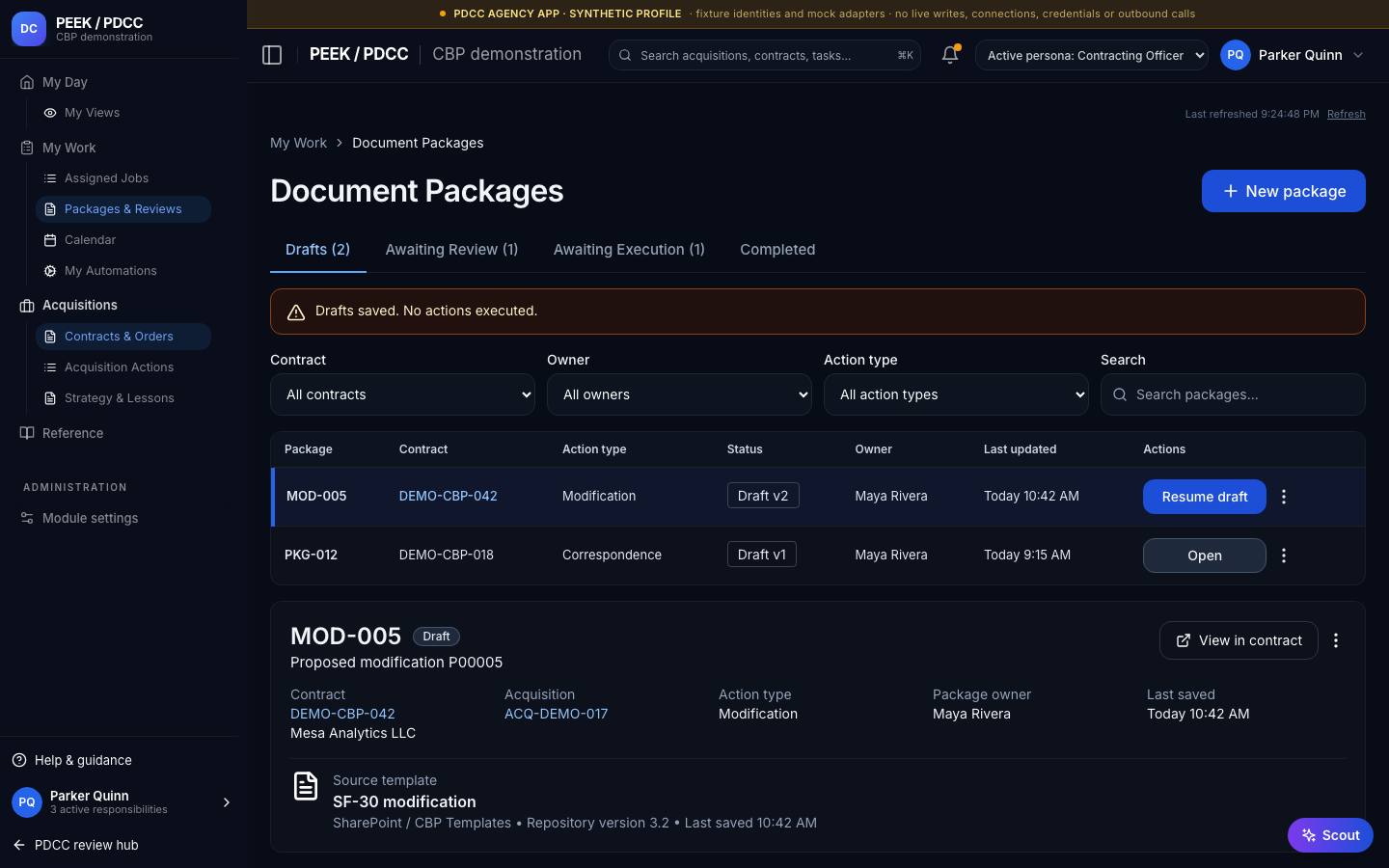
Task: Create a New package
Action: pyautogui.click(x=1283, y=191)
